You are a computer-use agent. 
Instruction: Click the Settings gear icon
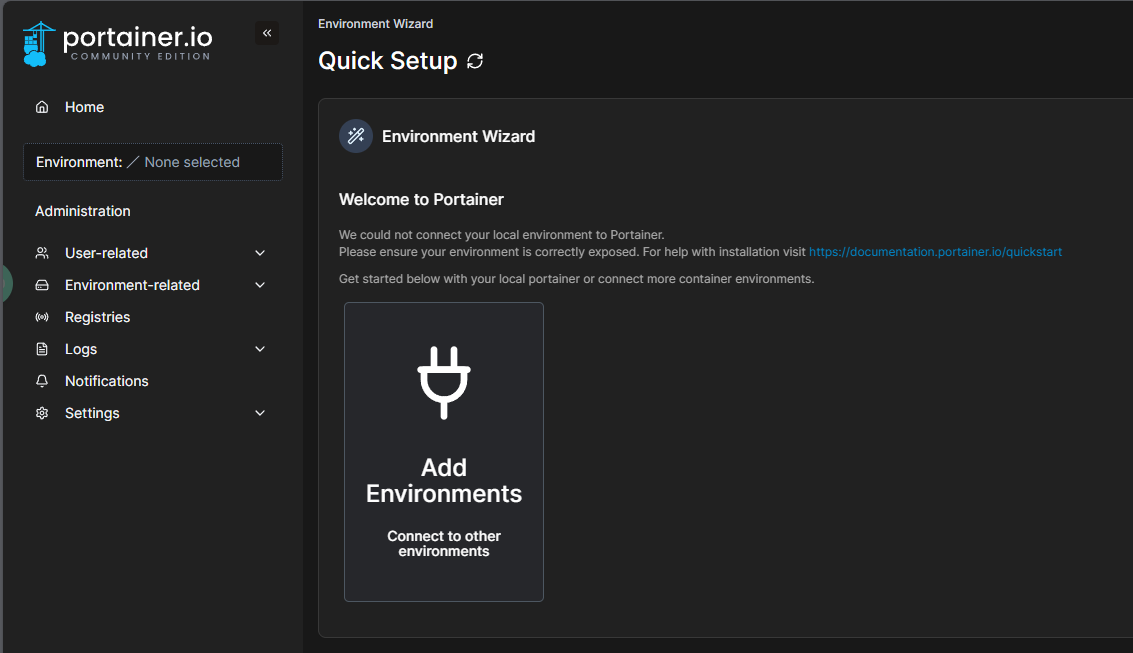tap(42, 413)
